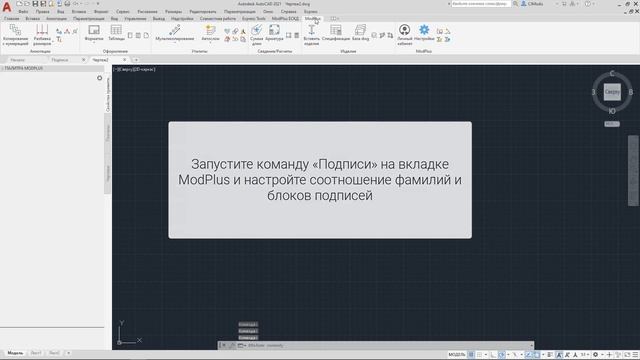Toggle polar tracking in status bar
Image resolution: width=640 pixels, height=360 pixels.
pyautogui.click(x=502, y=355)
